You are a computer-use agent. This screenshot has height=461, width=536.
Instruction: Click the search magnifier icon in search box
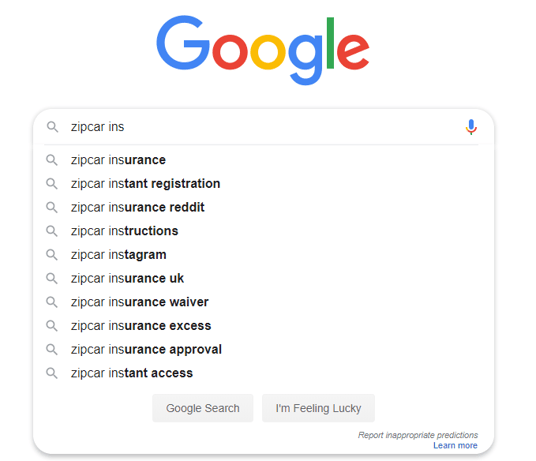coord(52,127)
